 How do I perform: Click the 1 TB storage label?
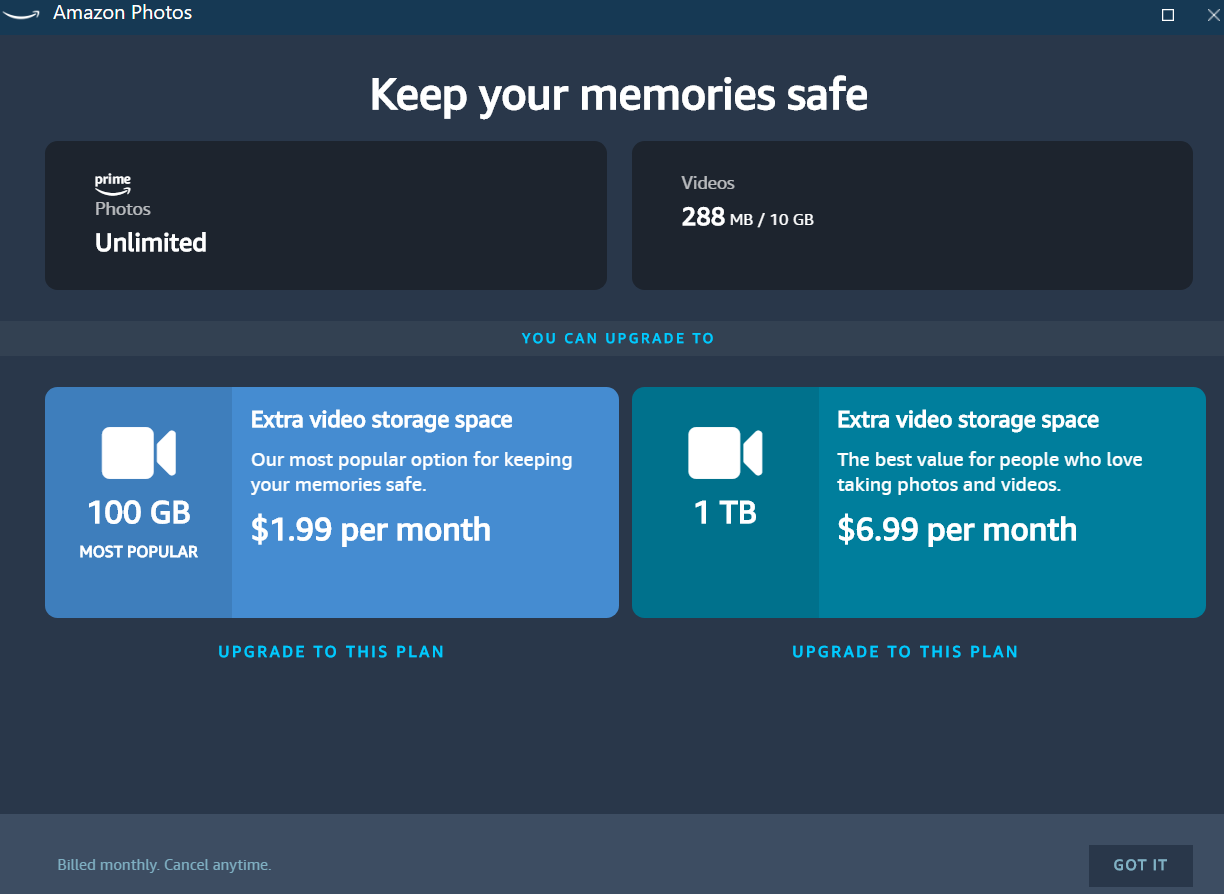(725, 513)
